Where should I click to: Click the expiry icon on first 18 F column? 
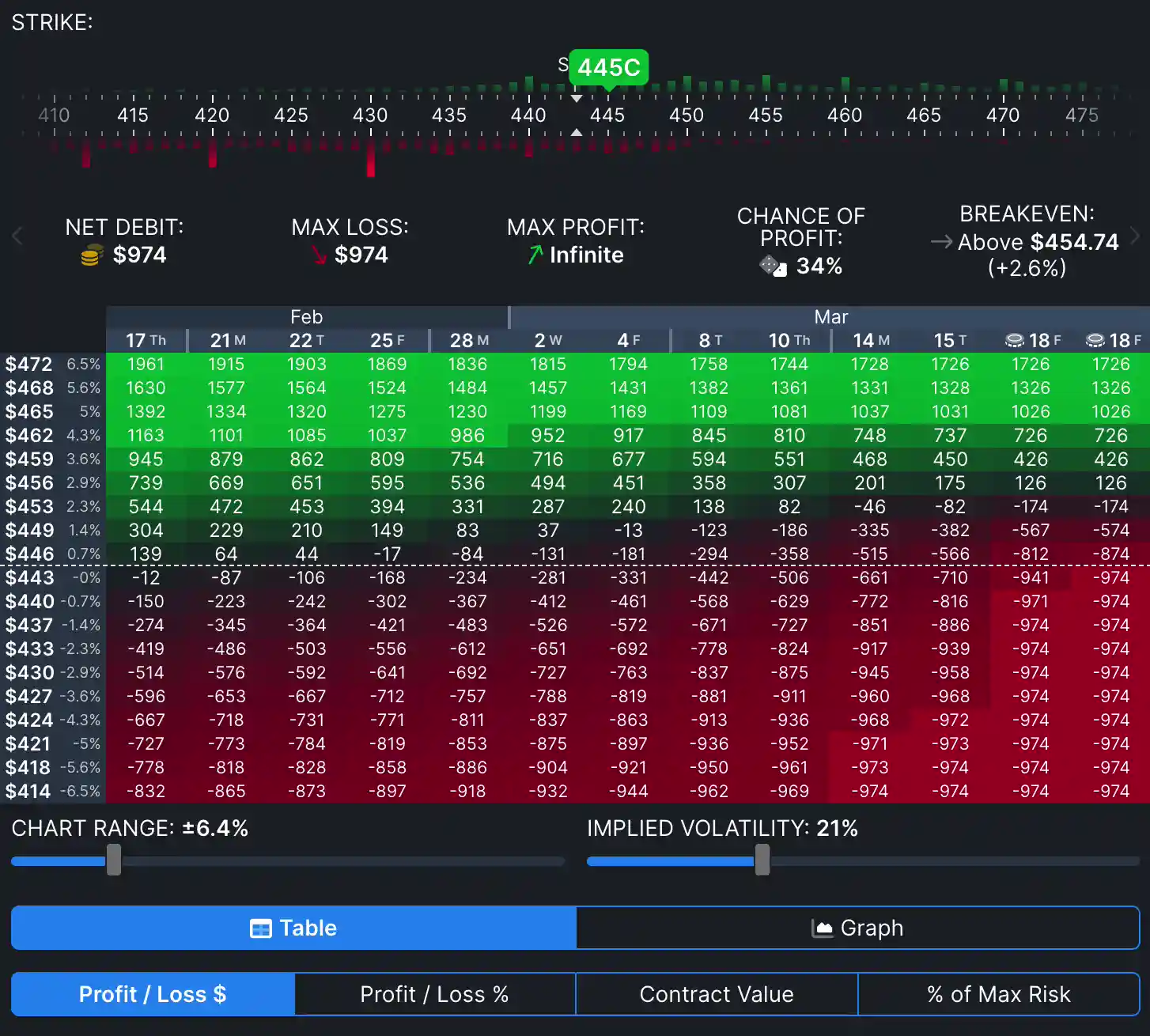pyautogui.click(x=1014, y=341)
